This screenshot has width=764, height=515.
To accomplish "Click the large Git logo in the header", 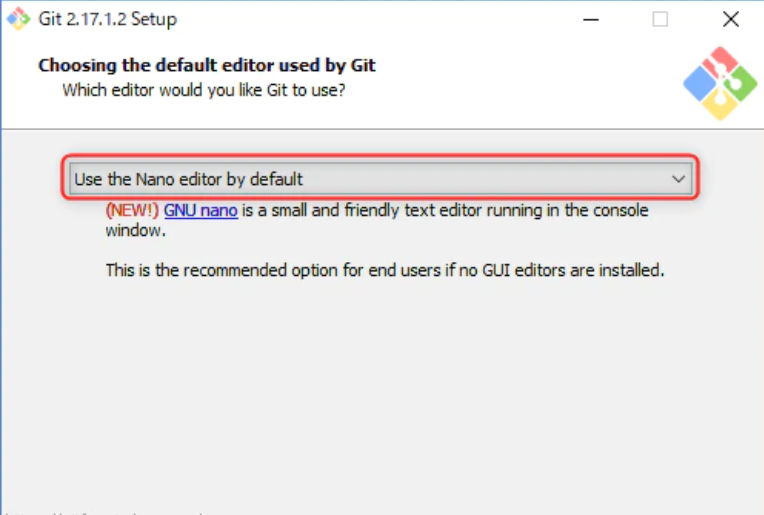I will coord(720,83).
